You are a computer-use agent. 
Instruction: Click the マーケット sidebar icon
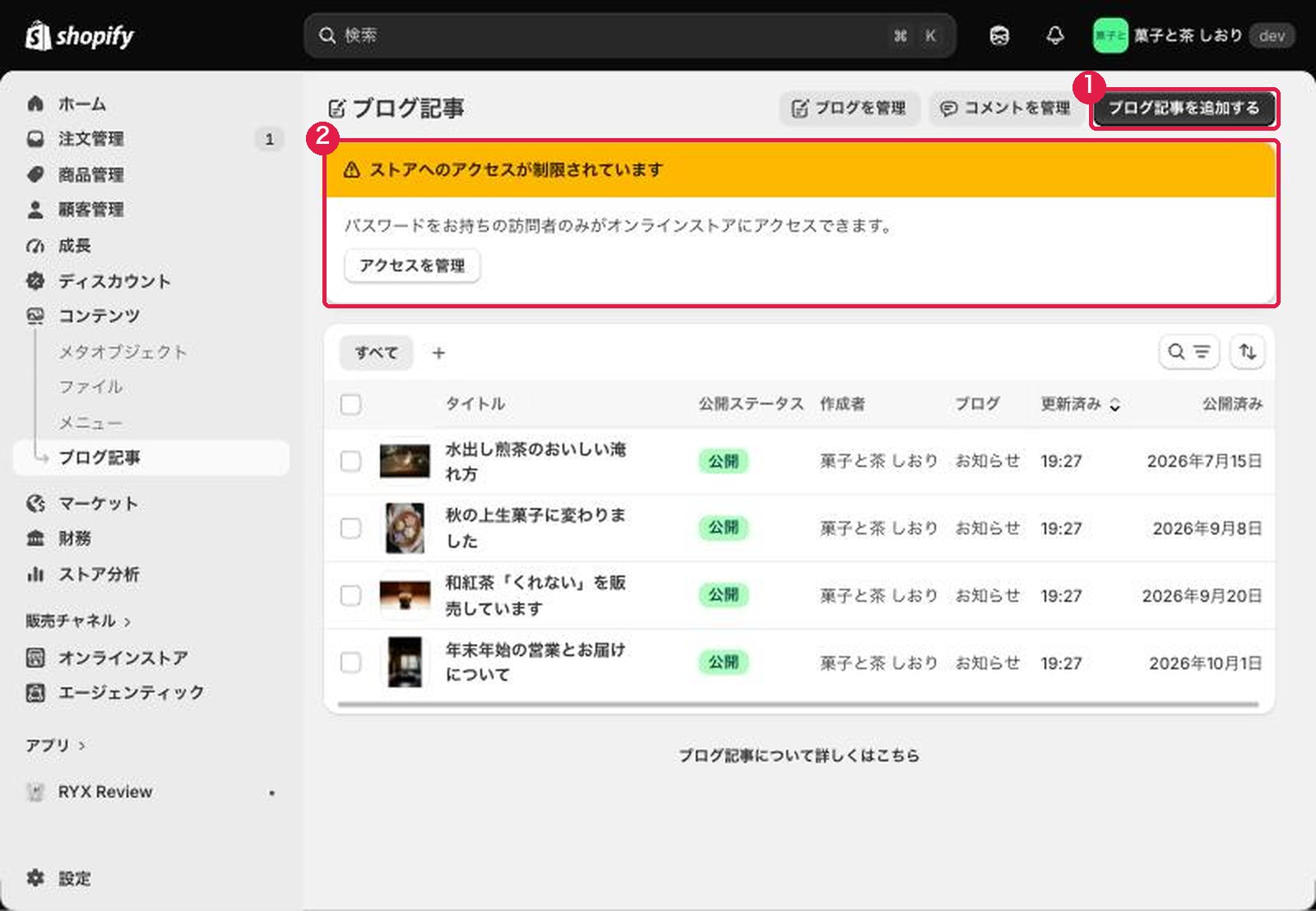coord(35,503)
